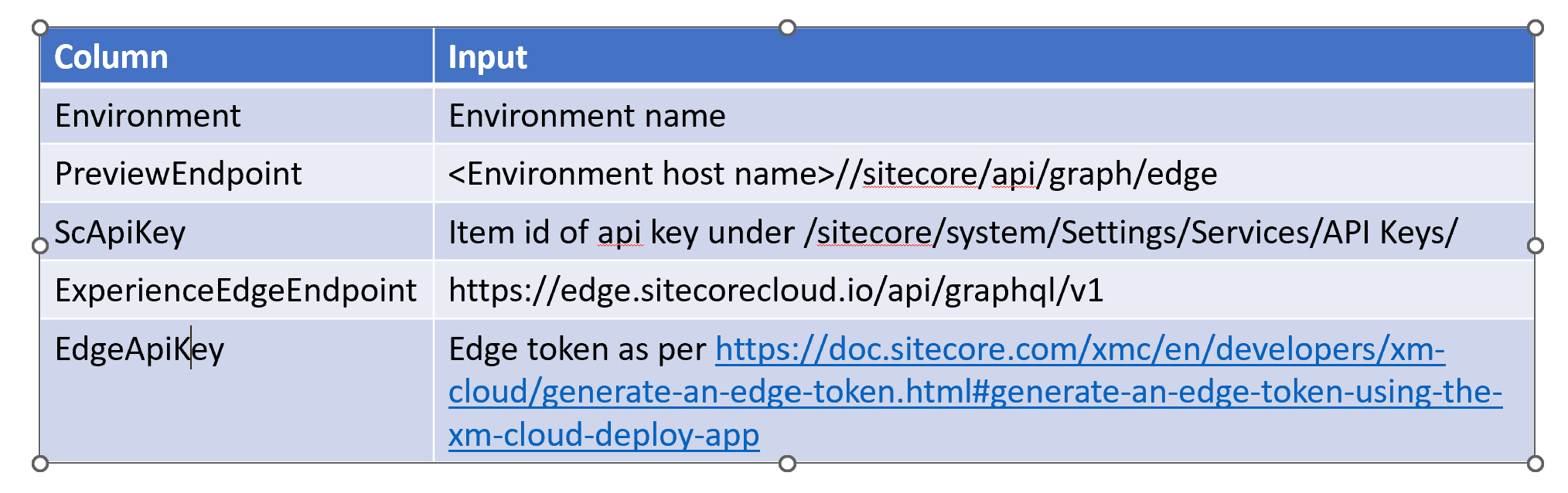Viewport: 1568px width, 493px height.
Task: Click the bottom-left table resize handle
Action: click(x=40, y=464)
